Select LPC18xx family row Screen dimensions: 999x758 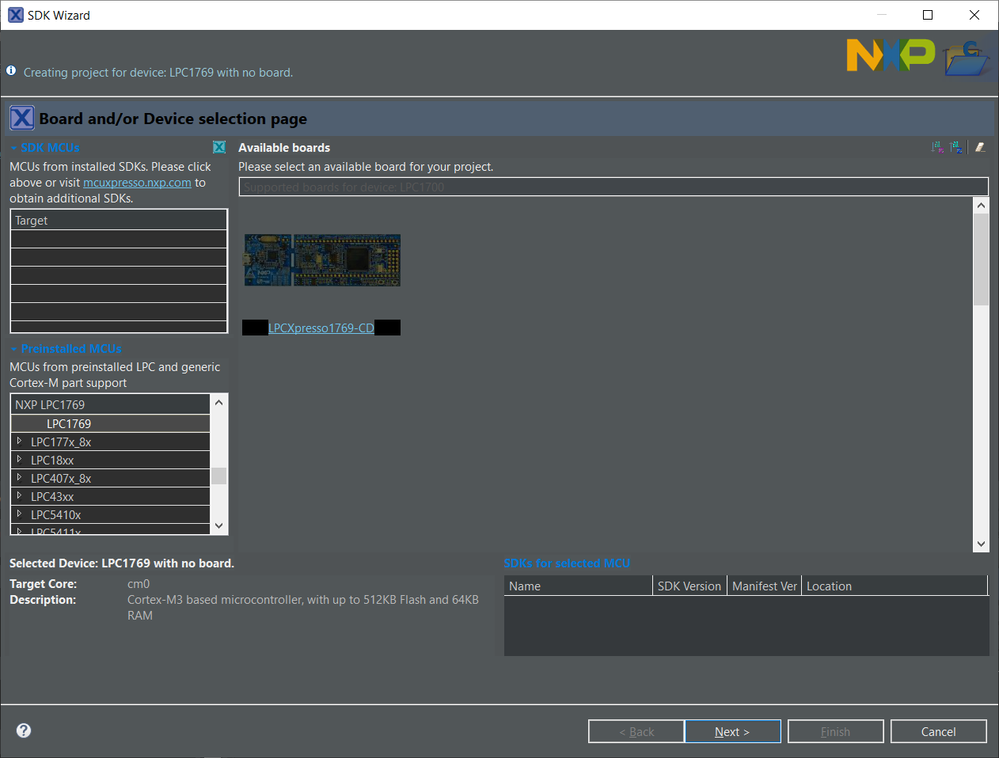click(x=110, y=460)
